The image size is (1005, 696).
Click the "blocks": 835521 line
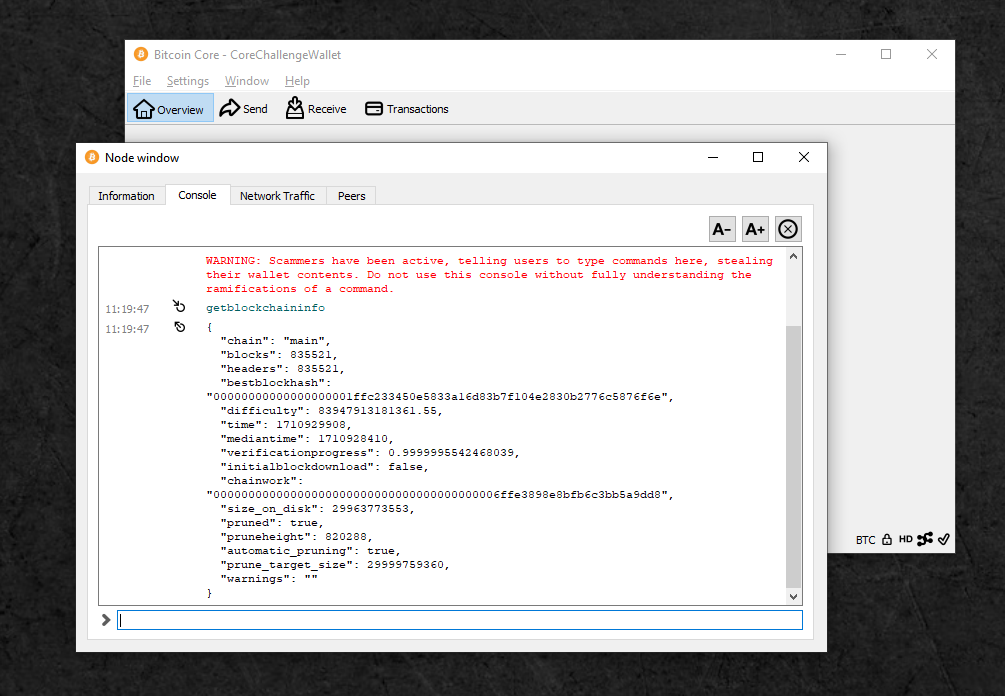(x=279, y=354)
